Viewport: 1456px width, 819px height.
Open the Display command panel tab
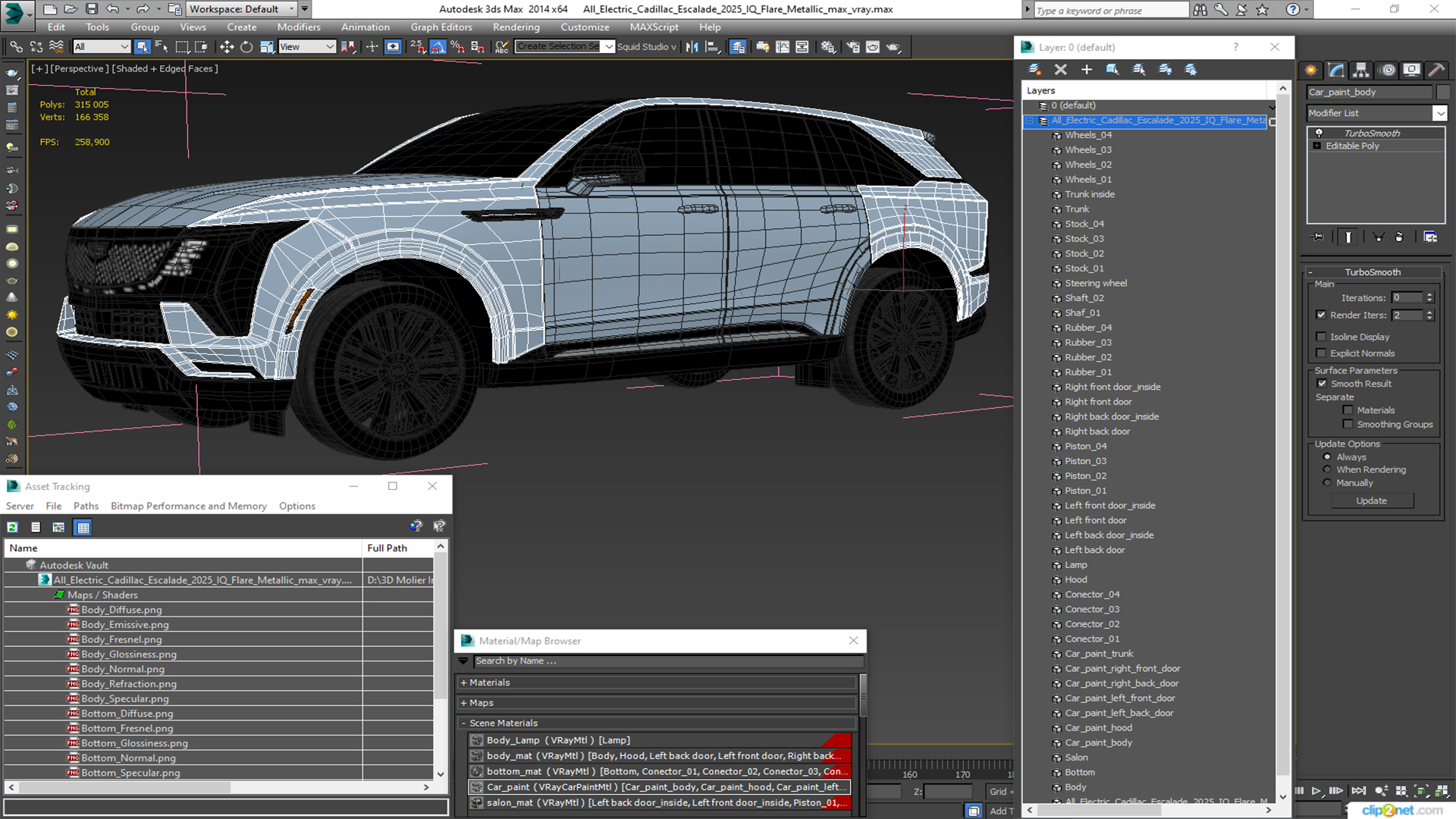[1411, 70]
